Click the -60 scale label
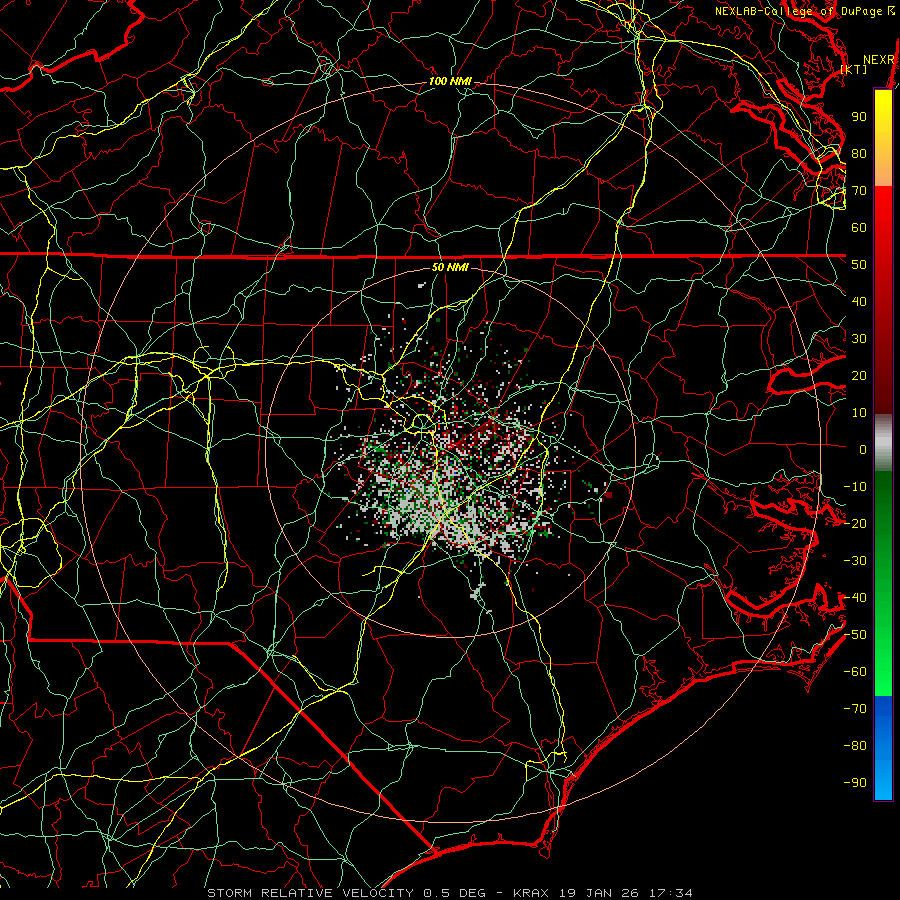This screenshot has height=900, width=900. (855, 672)
